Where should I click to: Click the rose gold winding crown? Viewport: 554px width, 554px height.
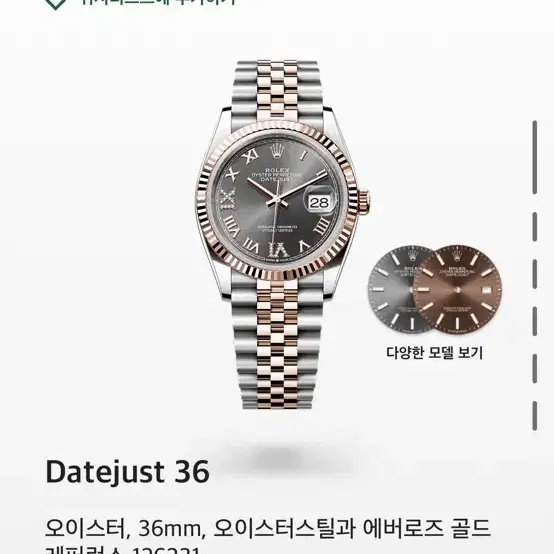coord(364,200)
